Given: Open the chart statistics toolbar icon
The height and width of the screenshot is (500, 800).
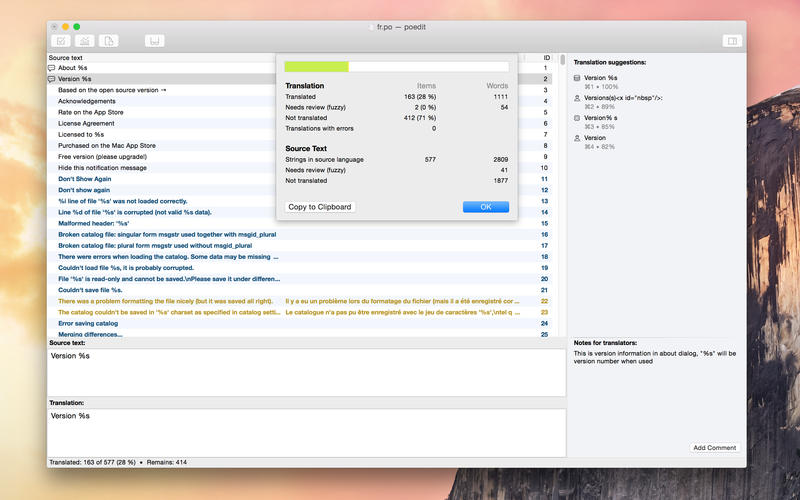Looking at the screenshot, I should point(85,41).
